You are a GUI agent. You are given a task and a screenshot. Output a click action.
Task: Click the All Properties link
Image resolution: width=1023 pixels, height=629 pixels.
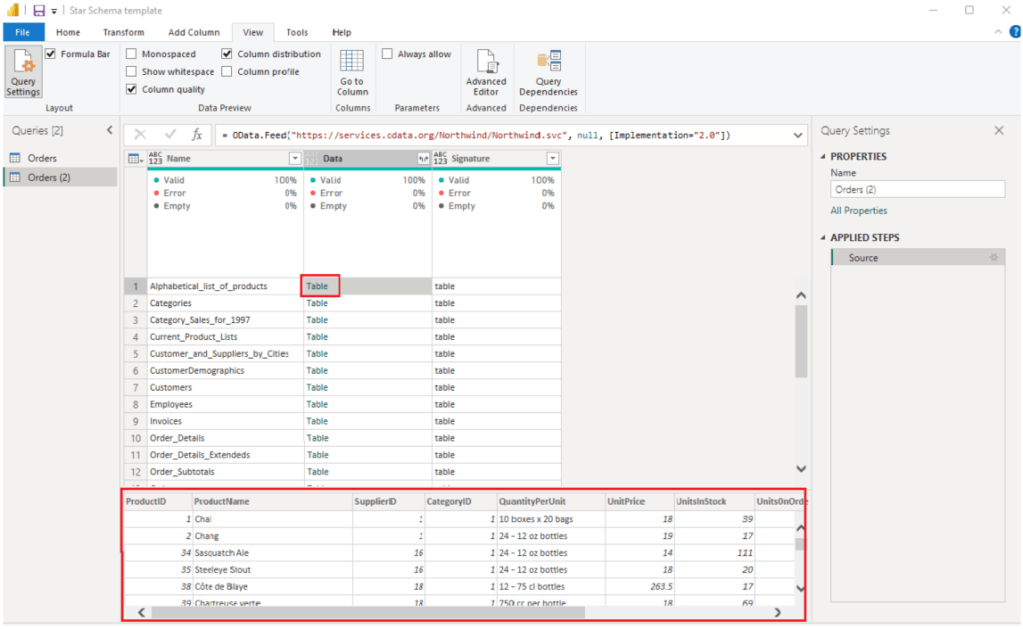[x=858, y=211]
